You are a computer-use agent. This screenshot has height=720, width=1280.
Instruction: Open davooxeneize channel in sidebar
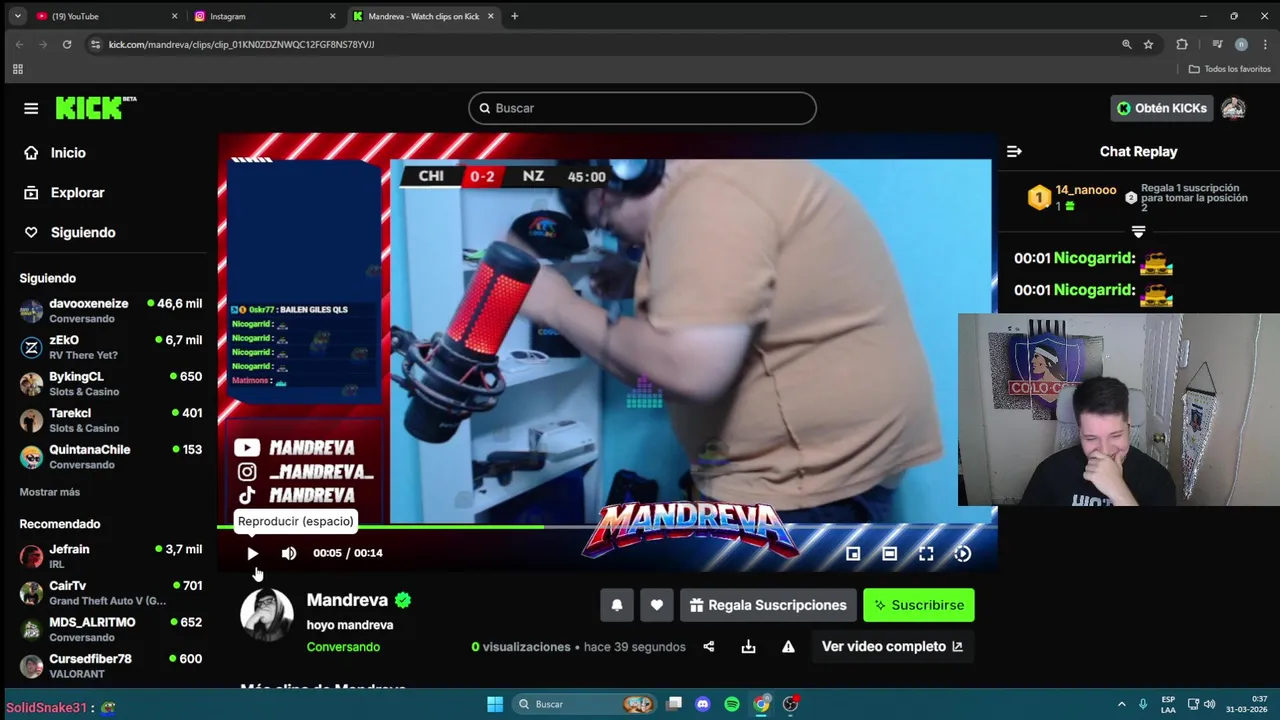coord(110,310)
